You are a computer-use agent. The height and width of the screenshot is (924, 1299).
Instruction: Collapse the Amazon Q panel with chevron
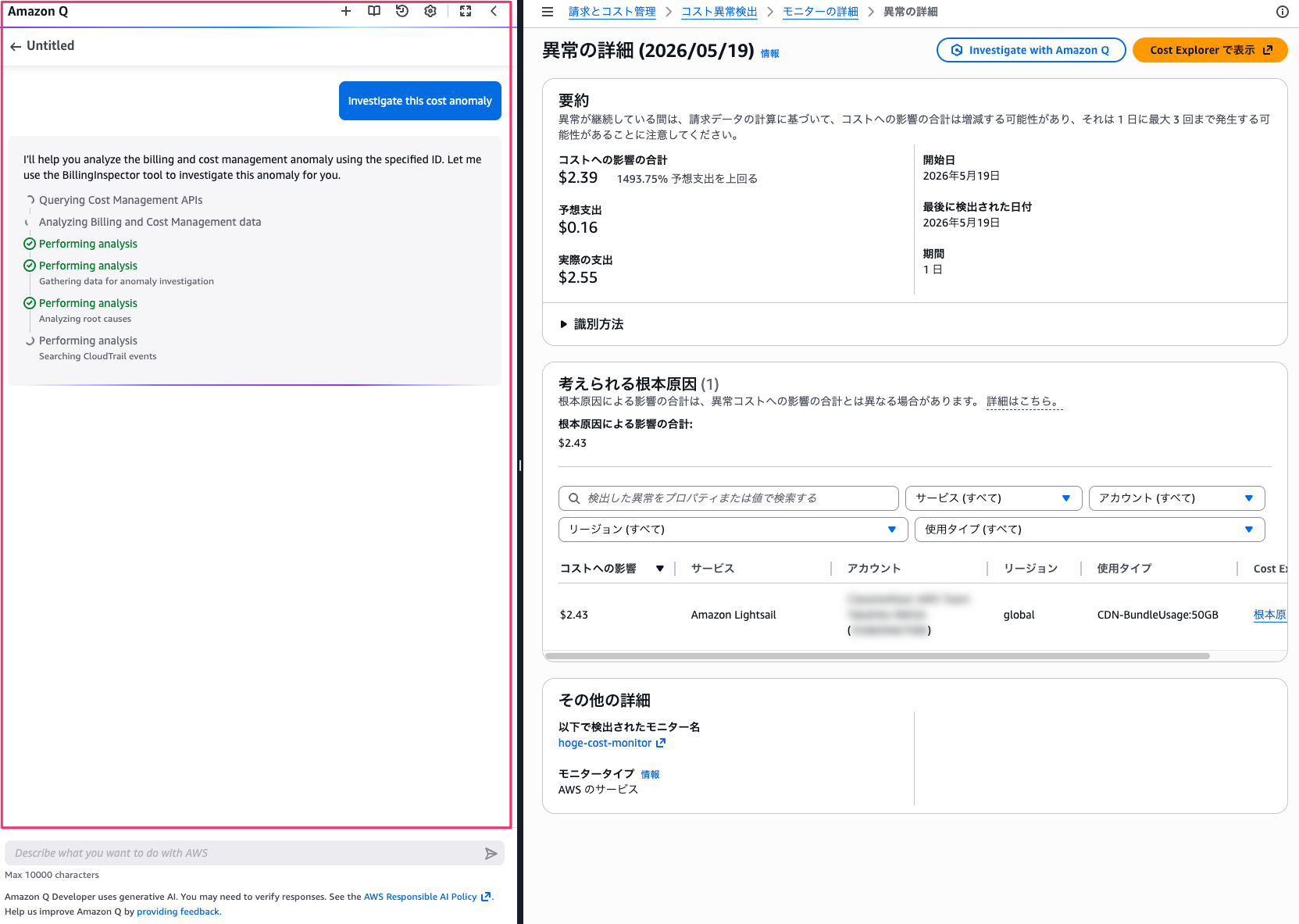coord(494,11)
